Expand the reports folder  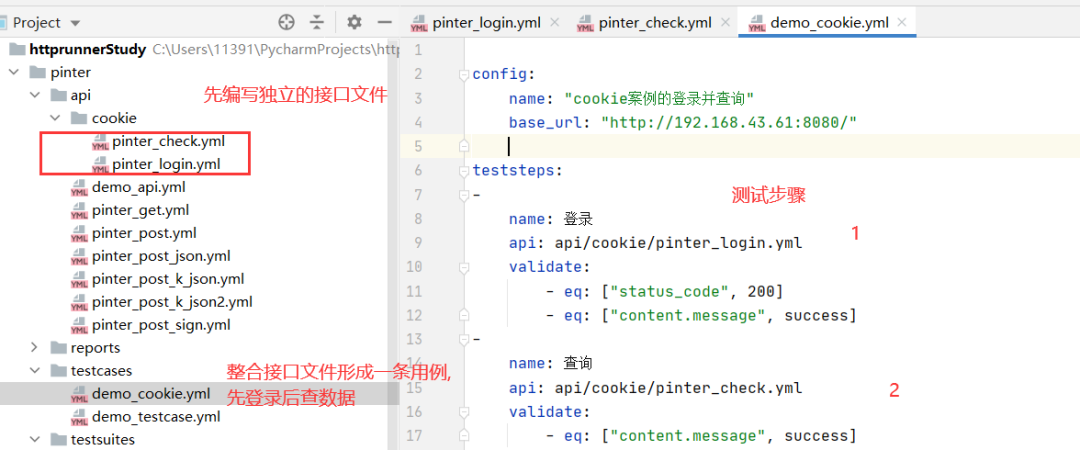(34, 347)
